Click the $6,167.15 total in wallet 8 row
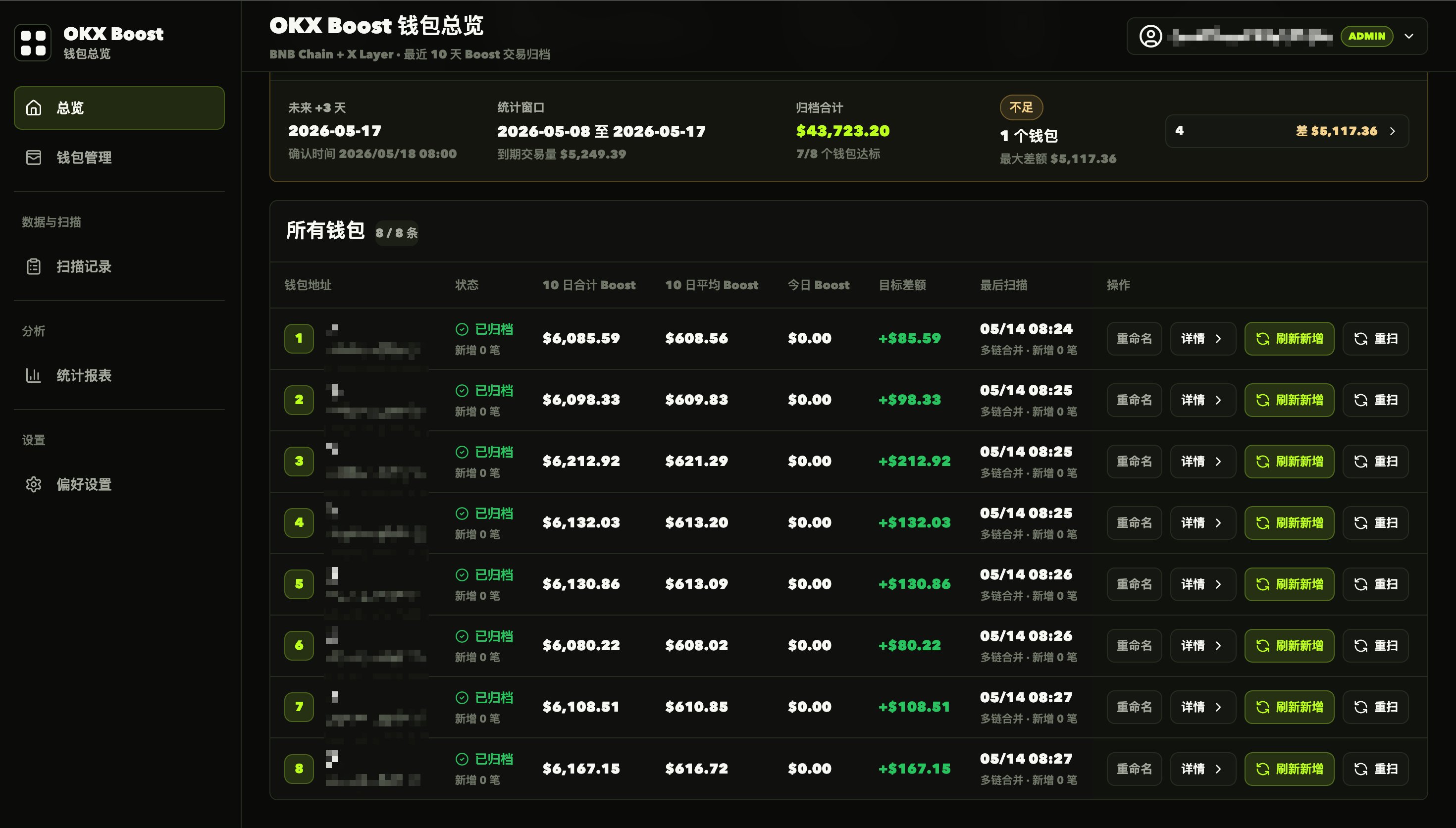 point(581,769)
